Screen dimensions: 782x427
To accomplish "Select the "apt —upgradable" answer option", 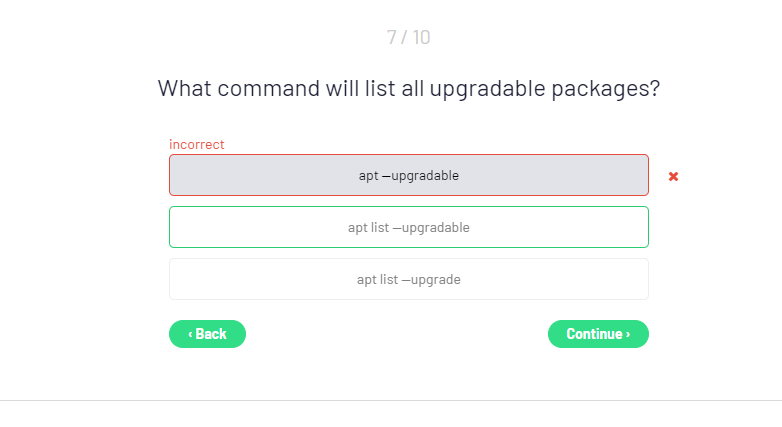I will tap(408, 175).
